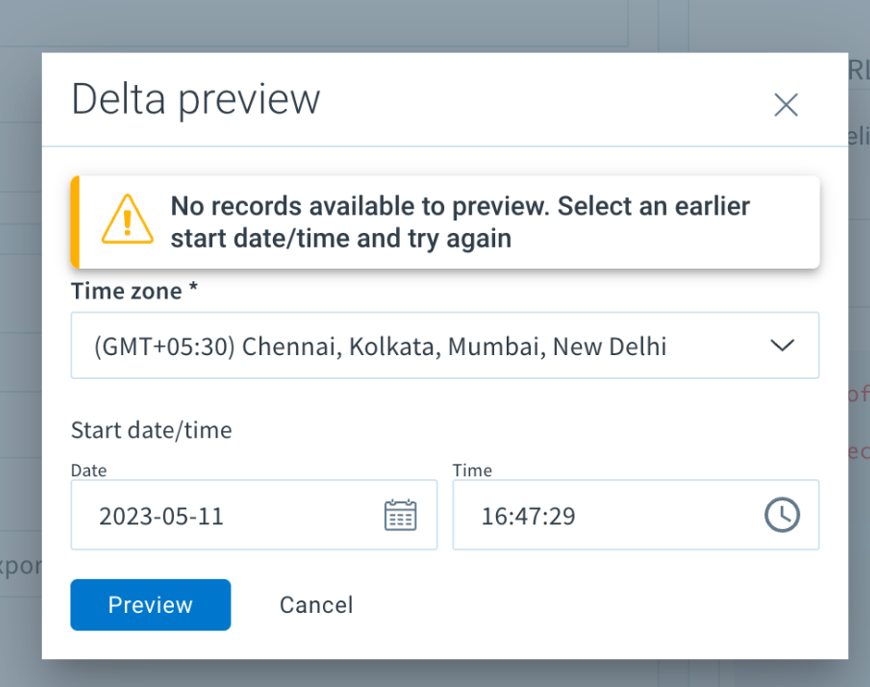Screen dimensions: 870x687
Task: Click the red 'of' text behind dialog
Action: coord(858,393)
